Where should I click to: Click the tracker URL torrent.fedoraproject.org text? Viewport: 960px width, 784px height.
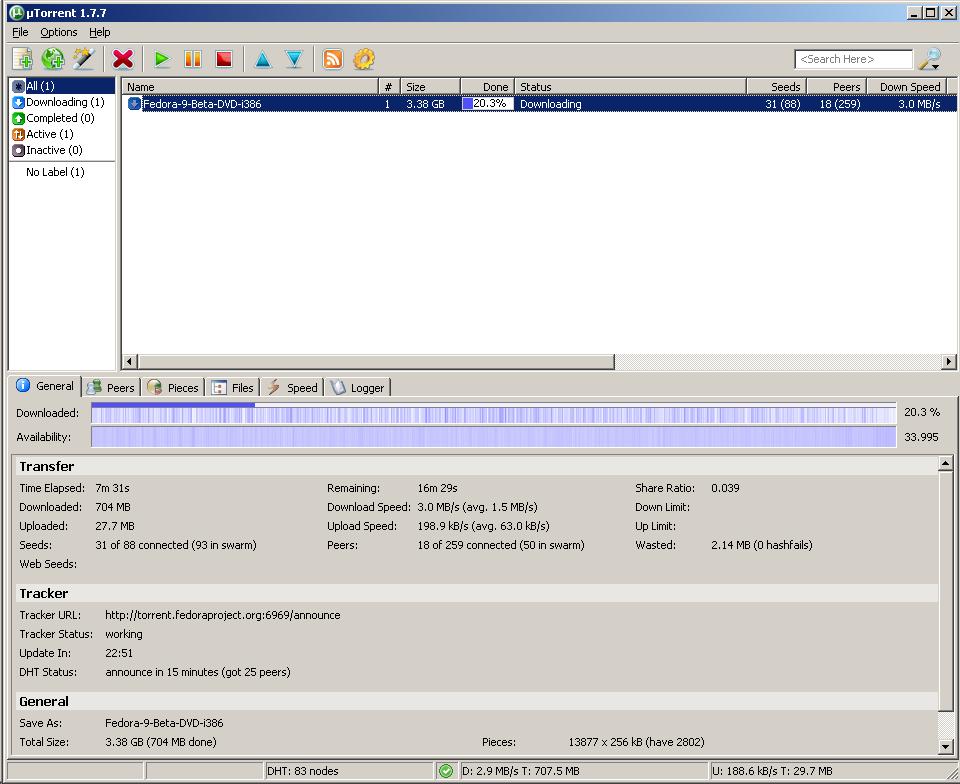point(223,615)
